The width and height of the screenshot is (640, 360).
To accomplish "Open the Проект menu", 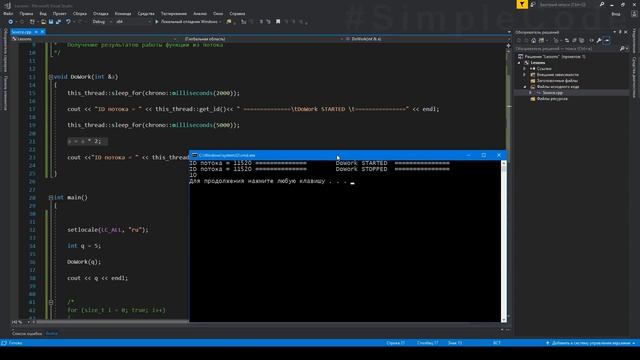I will 60,13.
